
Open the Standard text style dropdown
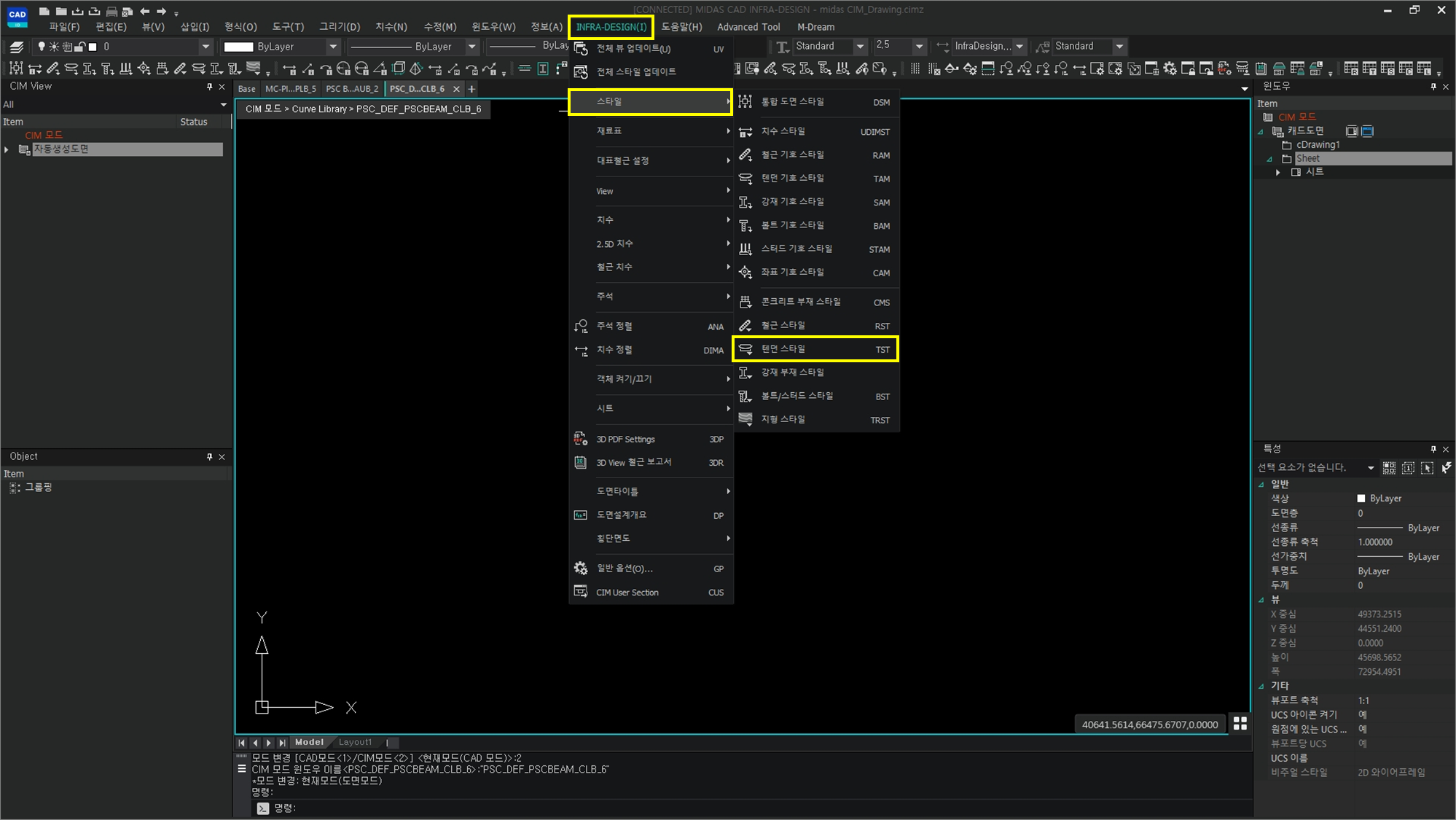point(860,47)
